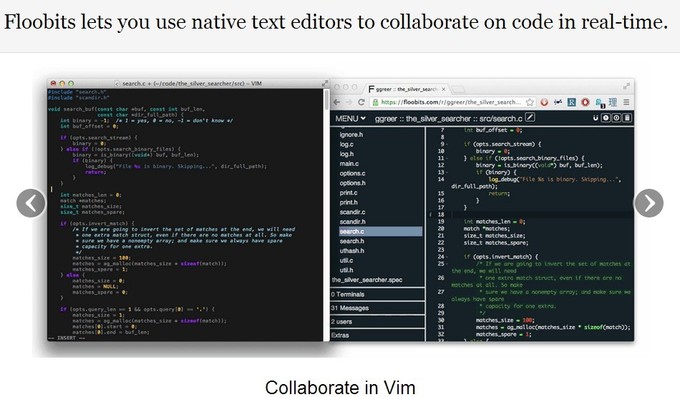Screen dimensions: 680x397
Task: Bookmark the page with star icon
Action: [x=530, y=102]
